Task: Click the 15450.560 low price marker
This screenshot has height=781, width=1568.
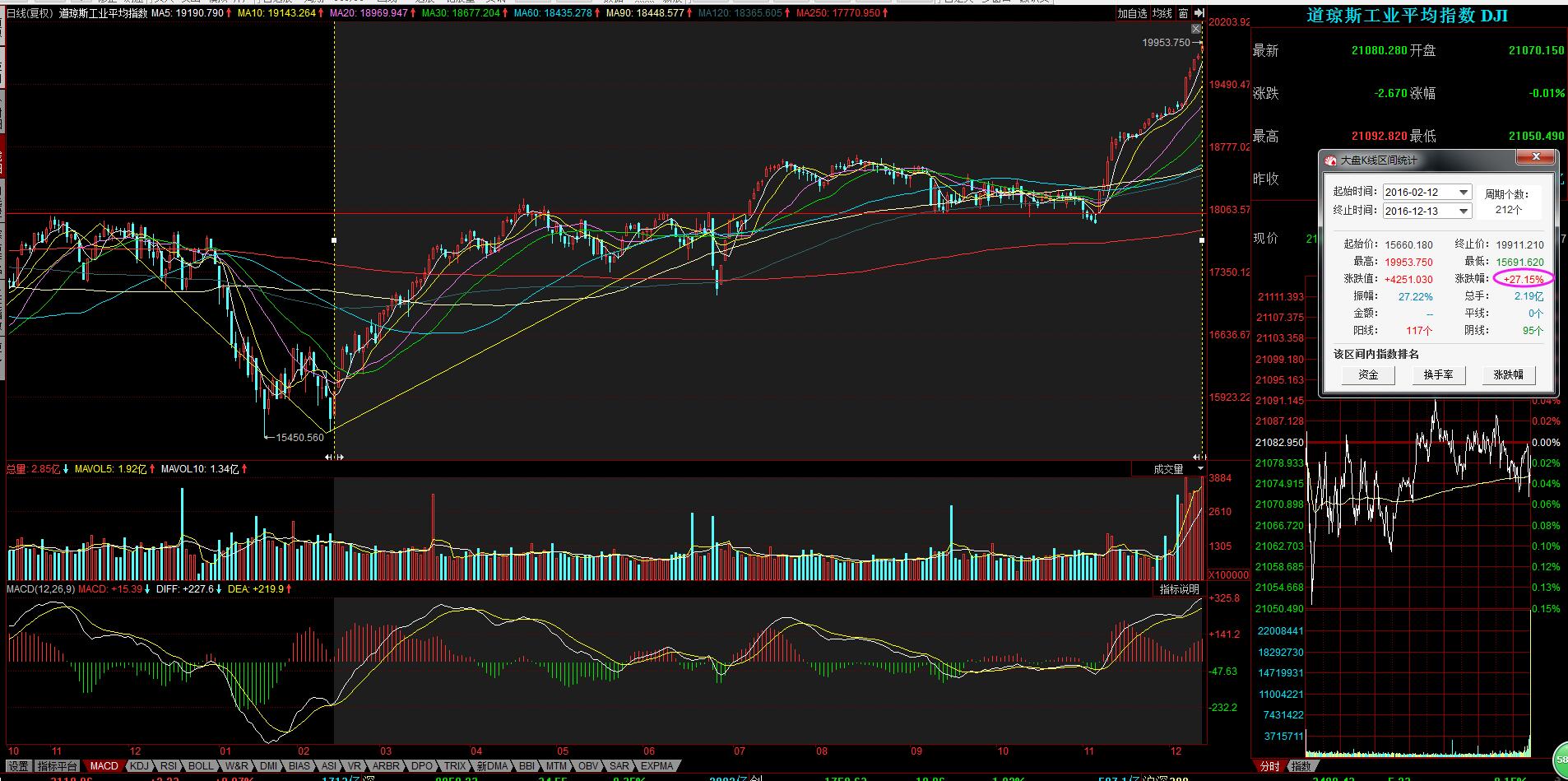Action: (300, 438)
